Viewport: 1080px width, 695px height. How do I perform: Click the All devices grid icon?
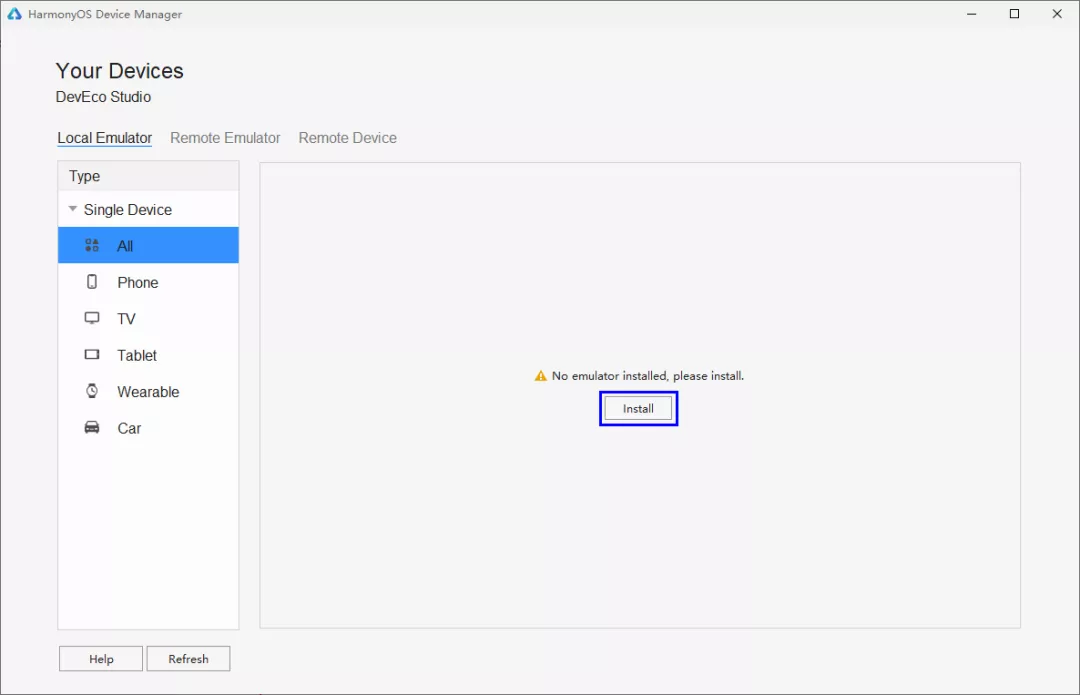click(x=92, y=245)
